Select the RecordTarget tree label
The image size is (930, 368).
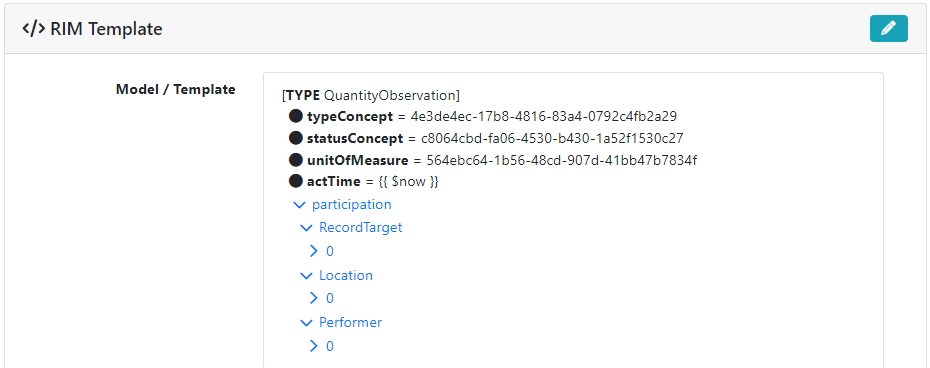tap(361, 227)
